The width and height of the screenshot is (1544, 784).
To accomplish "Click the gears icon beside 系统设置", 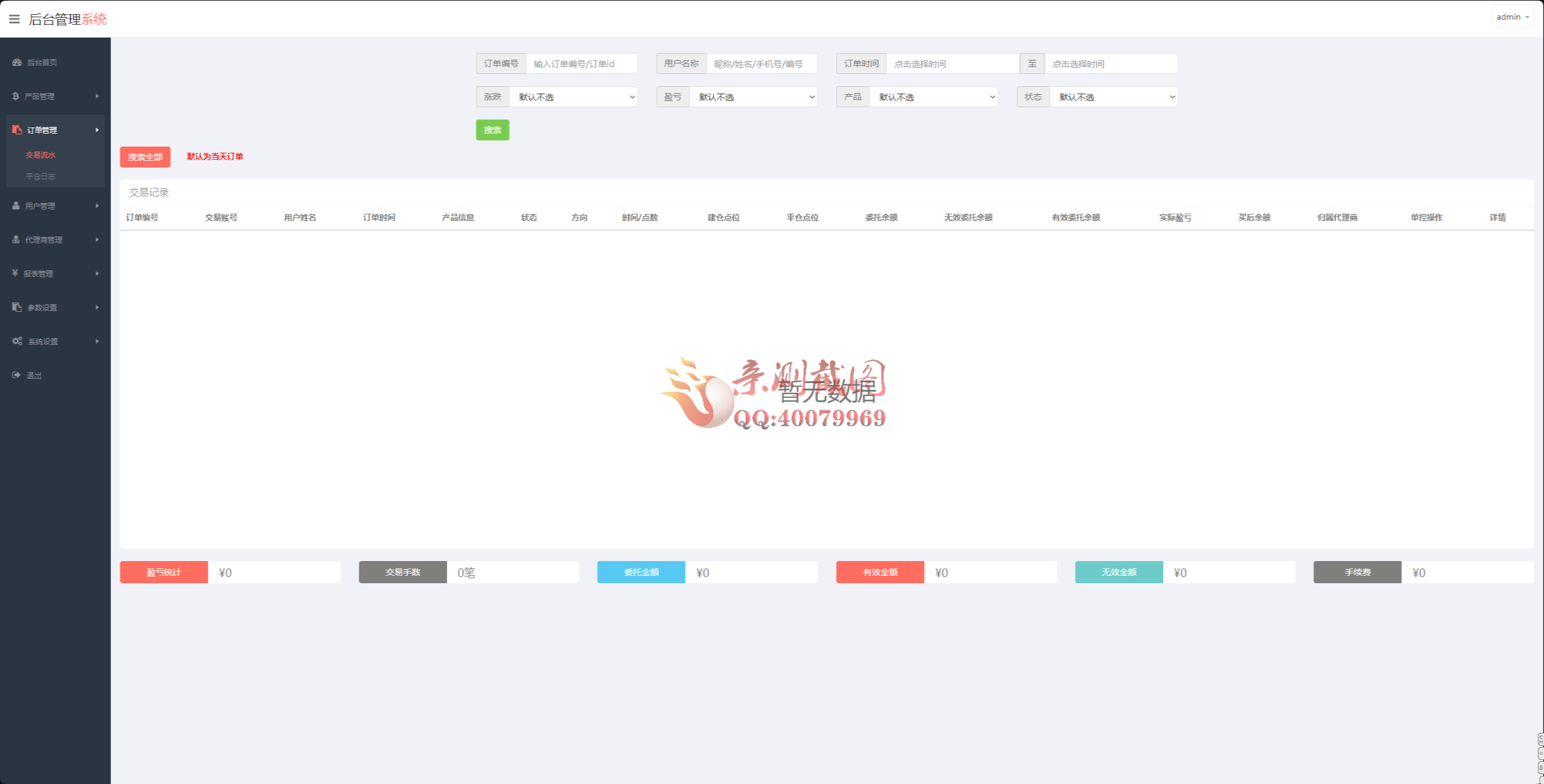I will [x=17, y=341].
